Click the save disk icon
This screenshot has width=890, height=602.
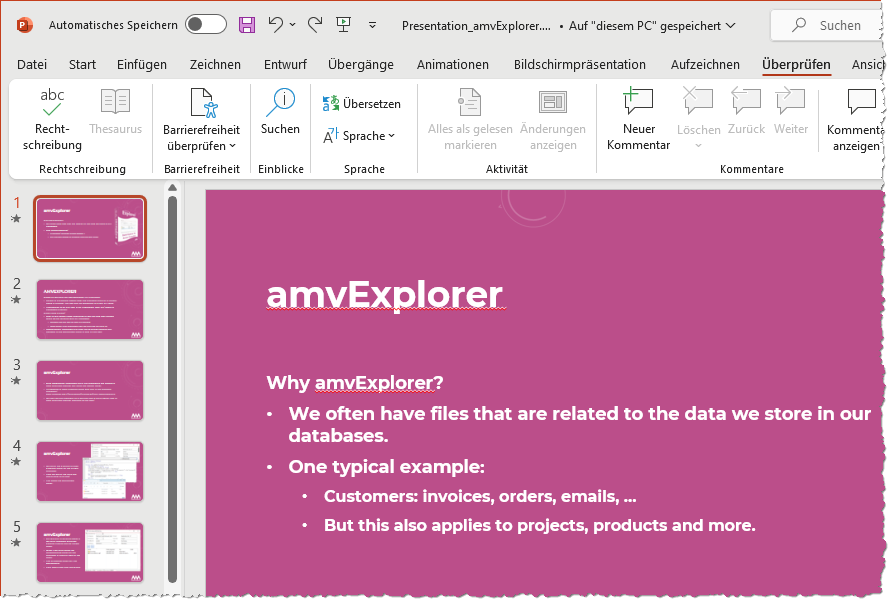246,25
